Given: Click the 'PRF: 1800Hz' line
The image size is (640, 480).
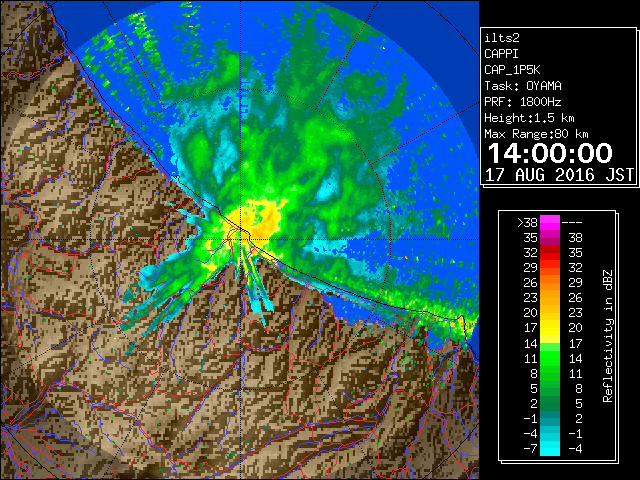Looking at the screenshot, I should (523, 102).
